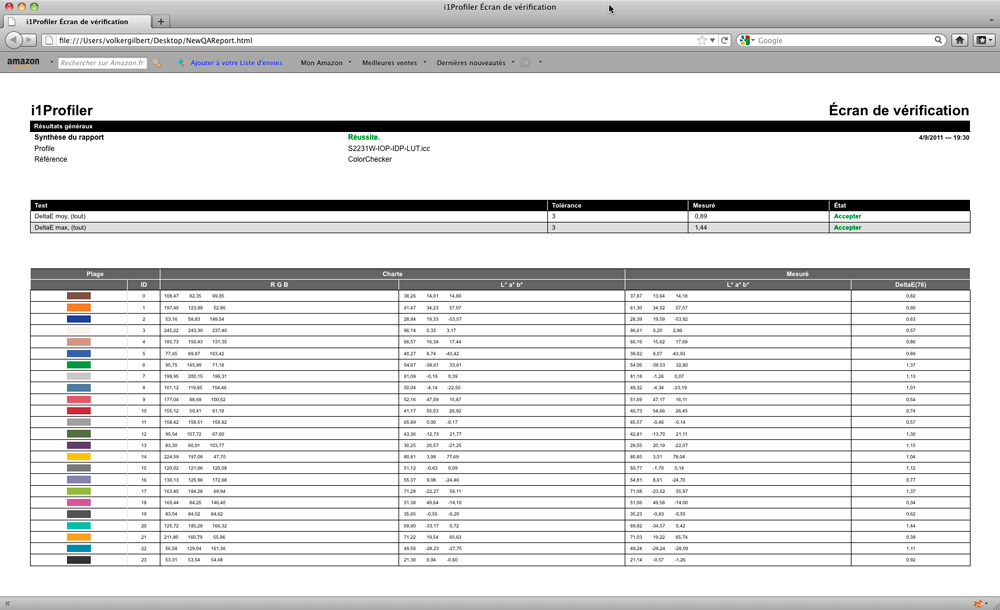The width and height of the screenshot is (1000, 610).
Task: Click the Résultats généraux section bar
Action: click(500, 126)
